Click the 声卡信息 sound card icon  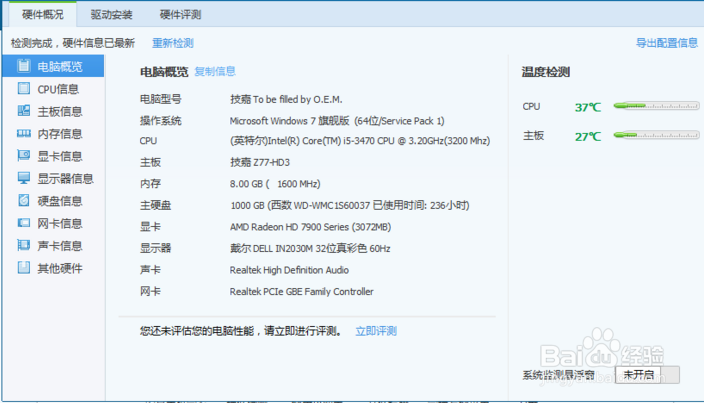[24, 245]
